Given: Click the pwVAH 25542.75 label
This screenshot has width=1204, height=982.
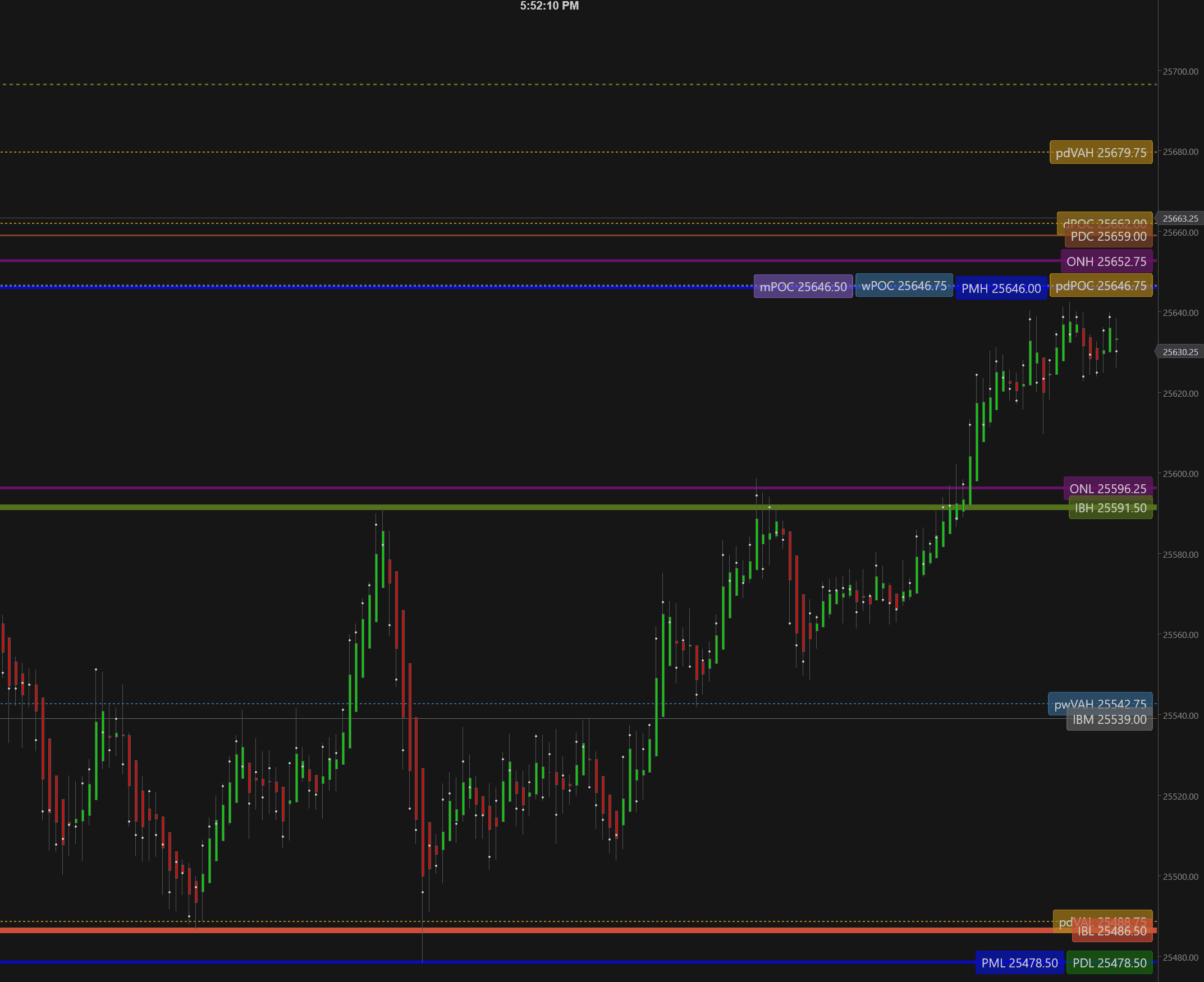Looking at the screenshot, I should (x=1100, y=704).
